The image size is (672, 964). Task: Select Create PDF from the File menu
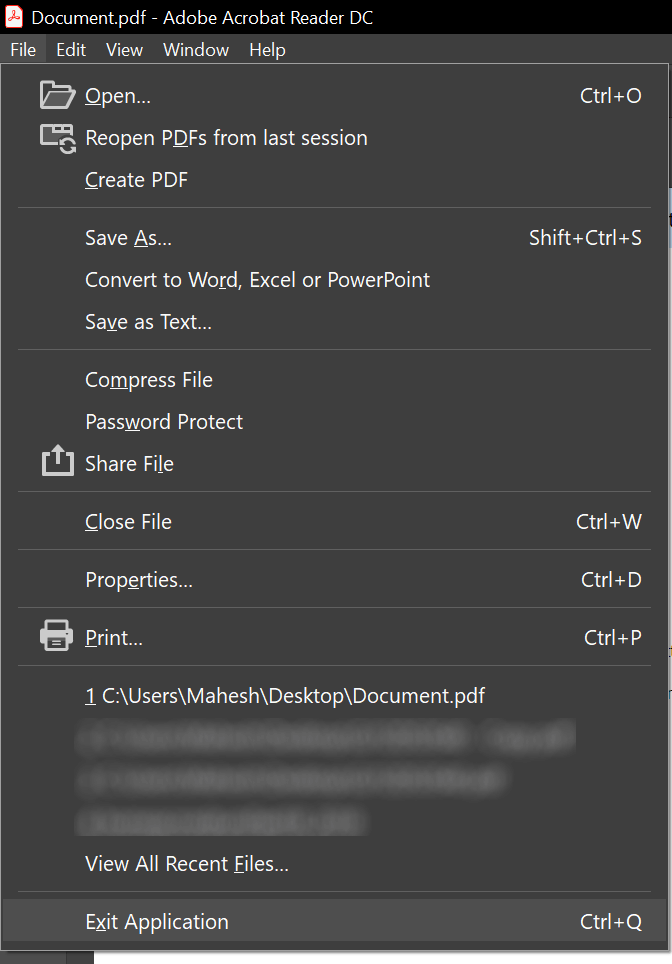[x=136, y=180]
